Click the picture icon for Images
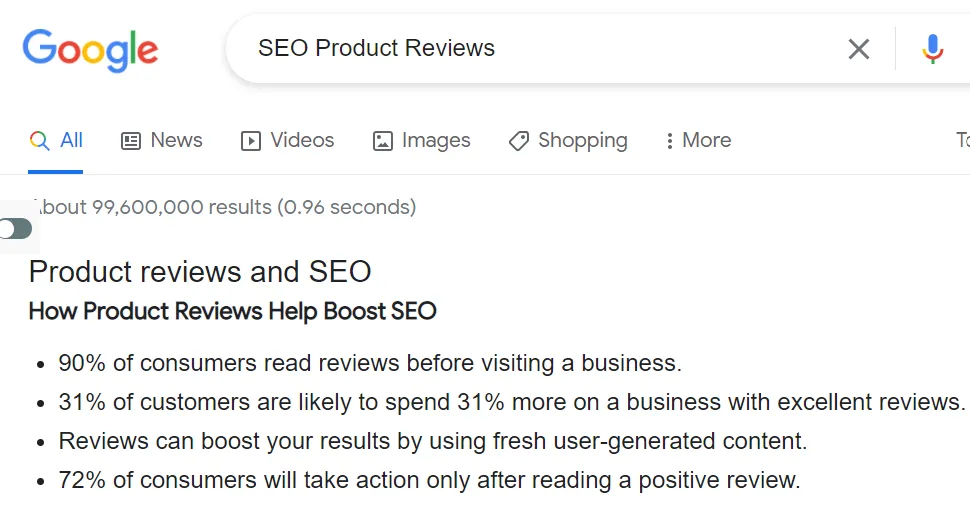The image size is (970, 507). tap(382, 141)
